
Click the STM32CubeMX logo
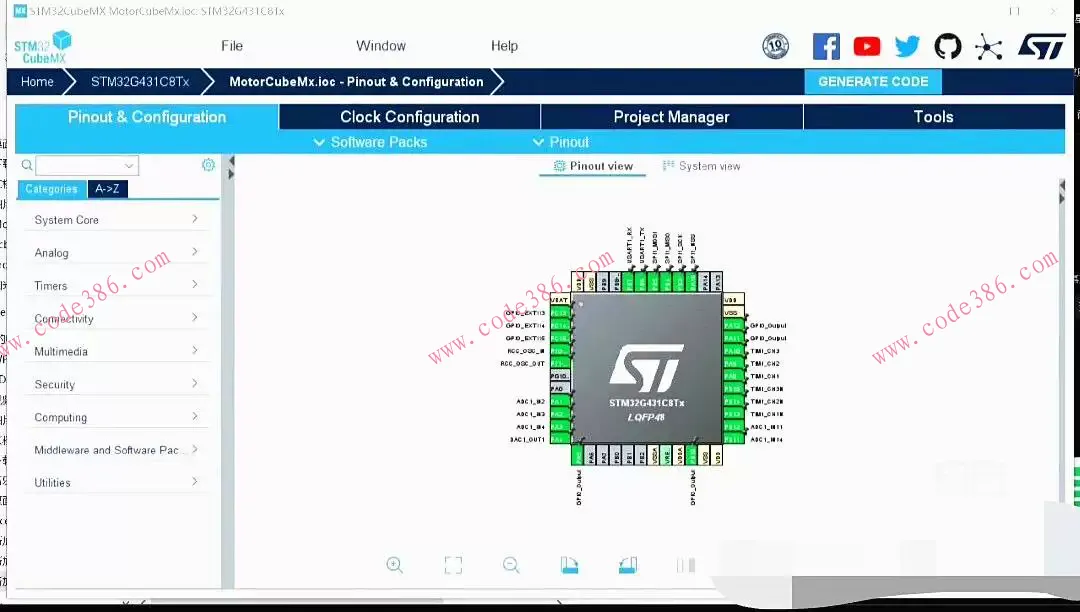point(43,47)
